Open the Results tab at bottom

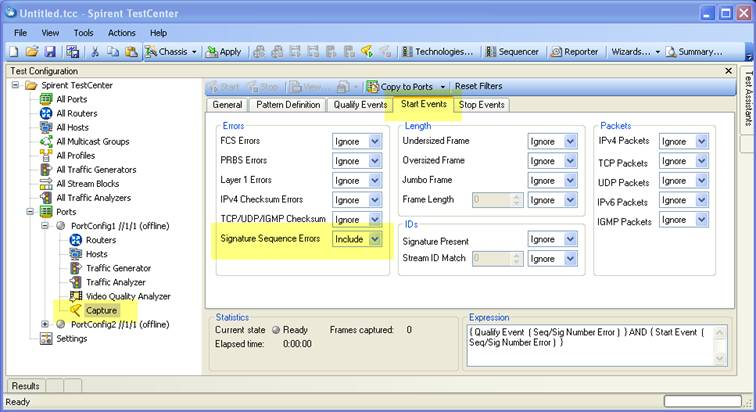pos(26,386)
